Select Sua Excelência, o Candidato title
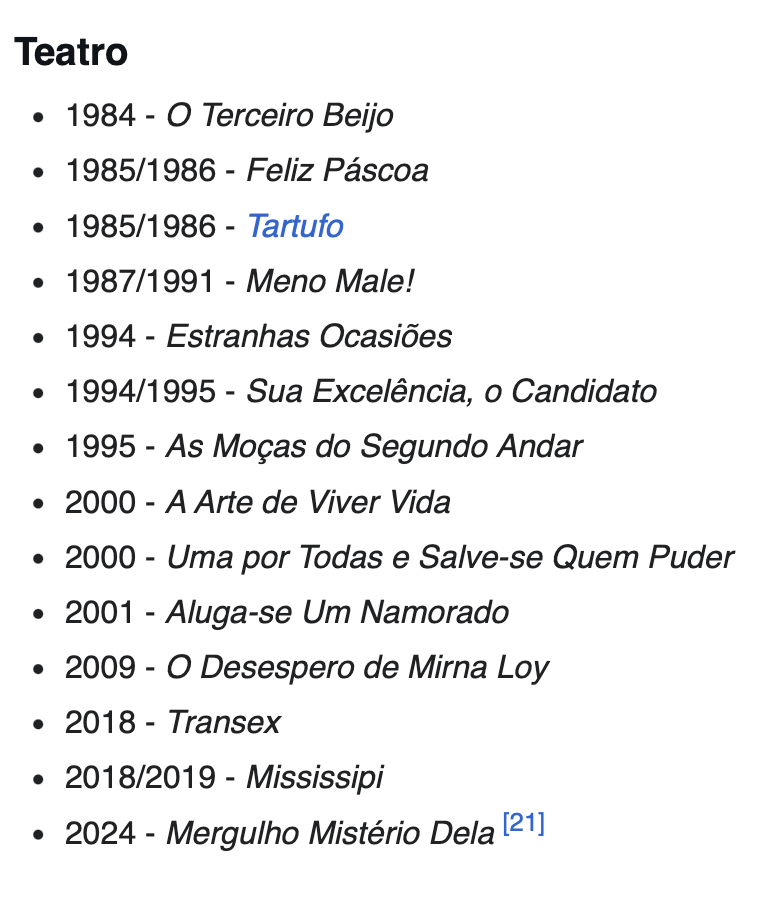This screenshot has height=902, width=758. pyautogui.click(x=451, y=391)
